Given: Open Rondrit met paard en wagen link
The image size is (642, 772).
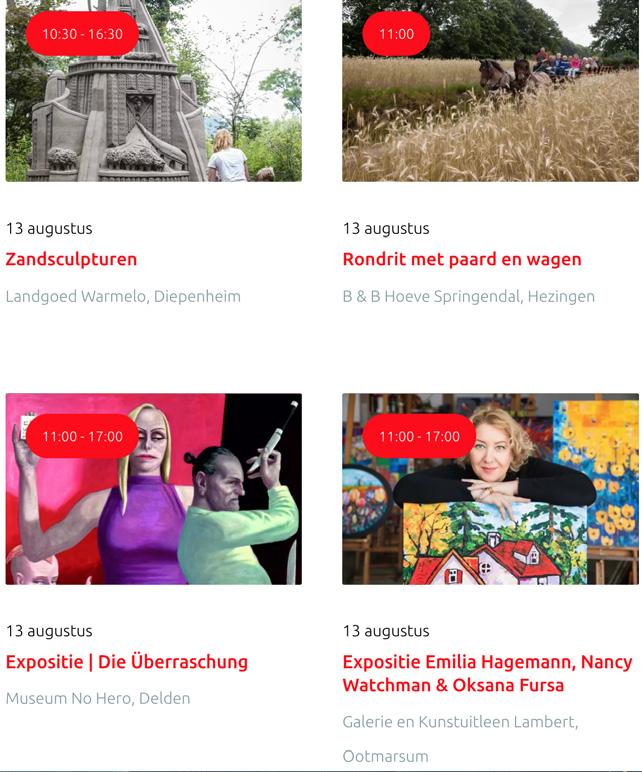Looking at the screenshot, I should [462, 259].
